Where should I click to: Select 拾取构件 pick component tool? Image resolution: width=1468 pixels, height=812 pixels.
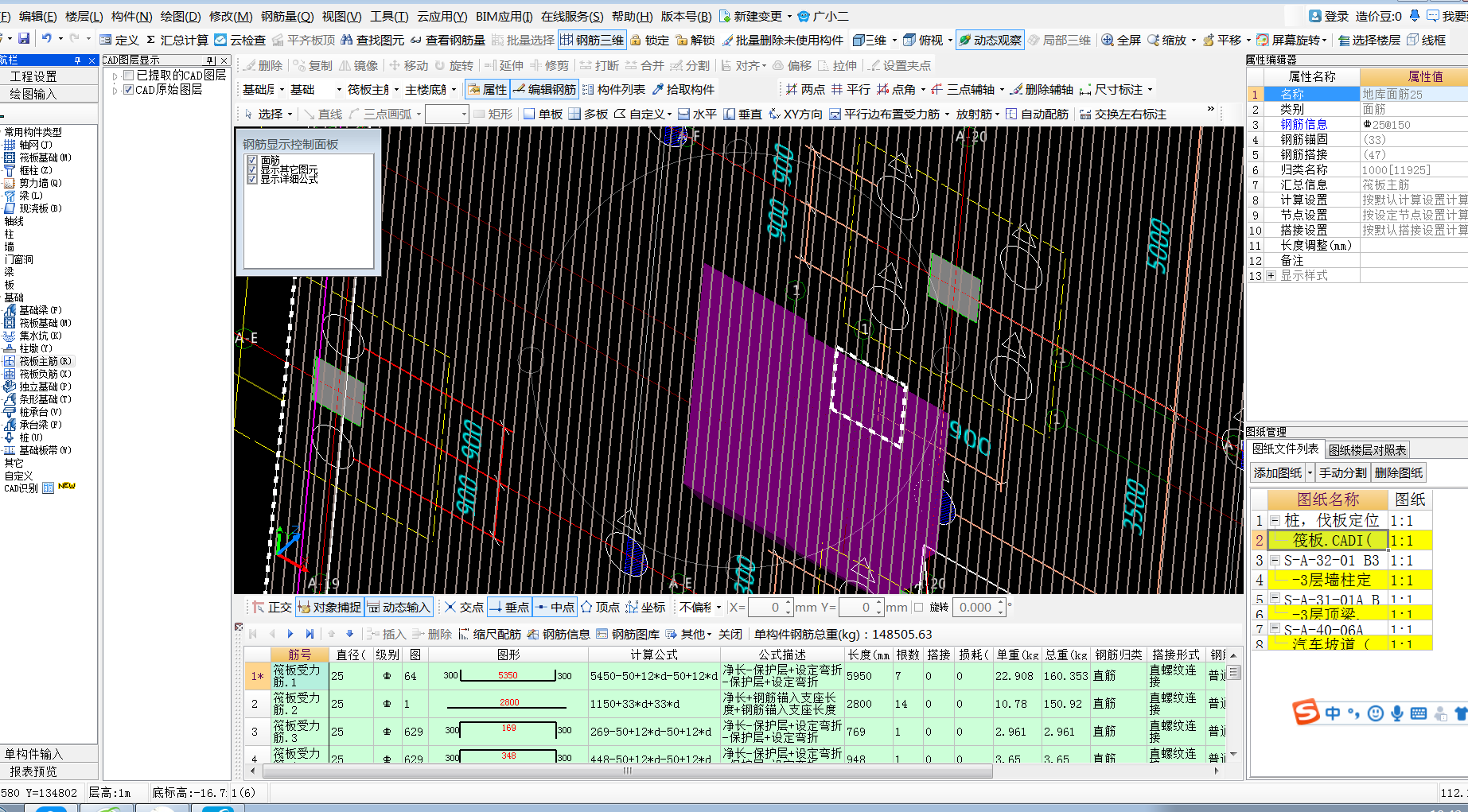coord(683,89)
